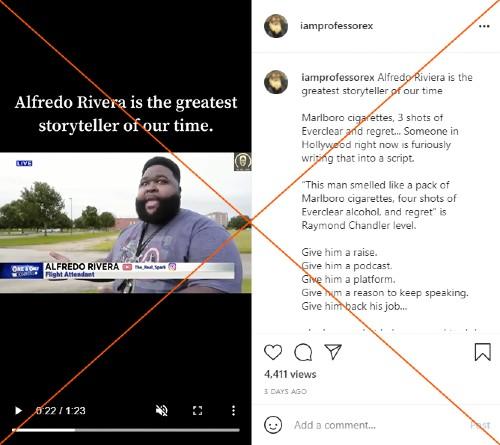Seek using the video progress bar
Viewport: 500px width, 445px height.
point(126,430)
